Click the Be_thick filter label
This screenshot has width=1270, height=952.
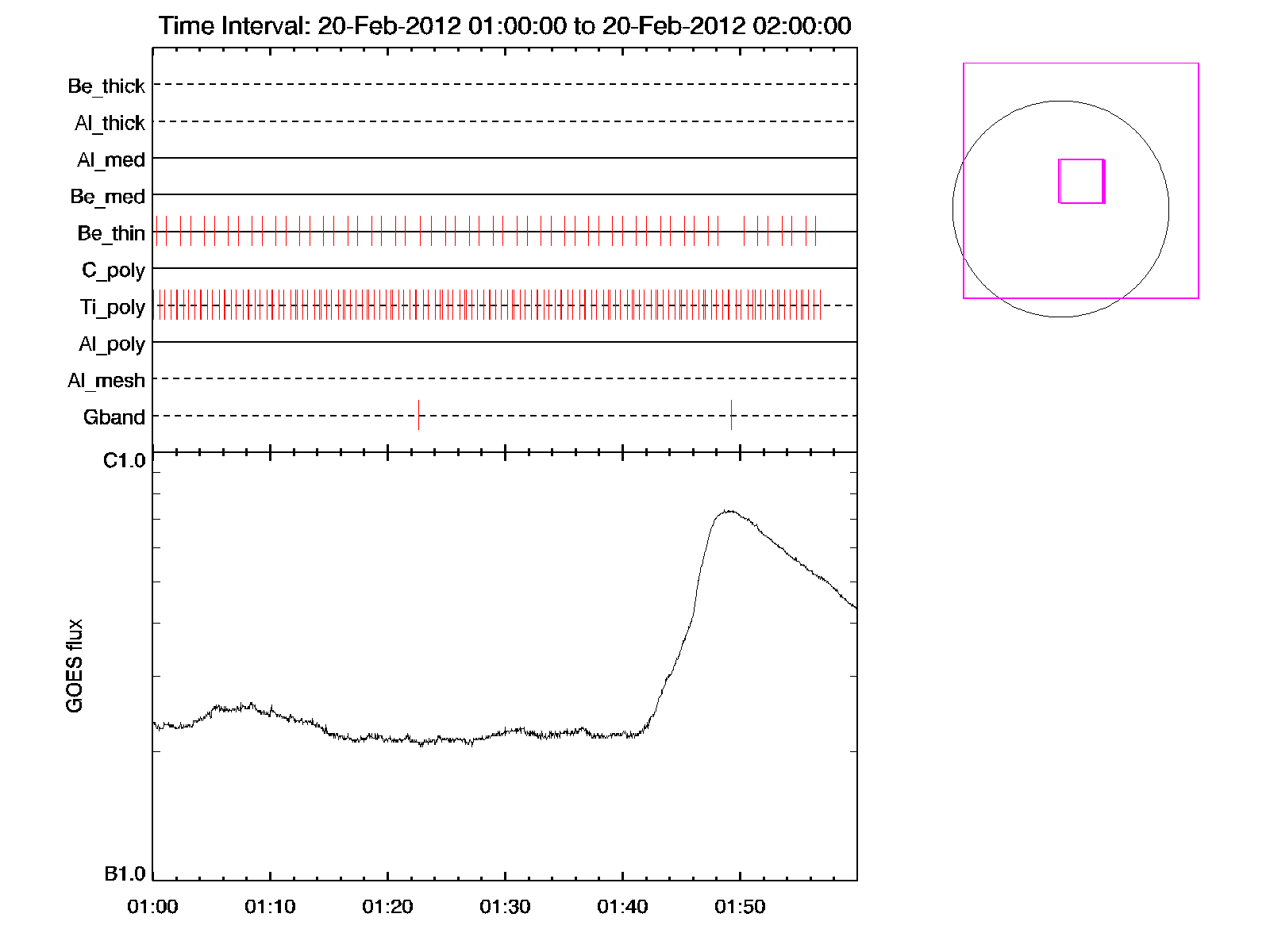point(106,86)
